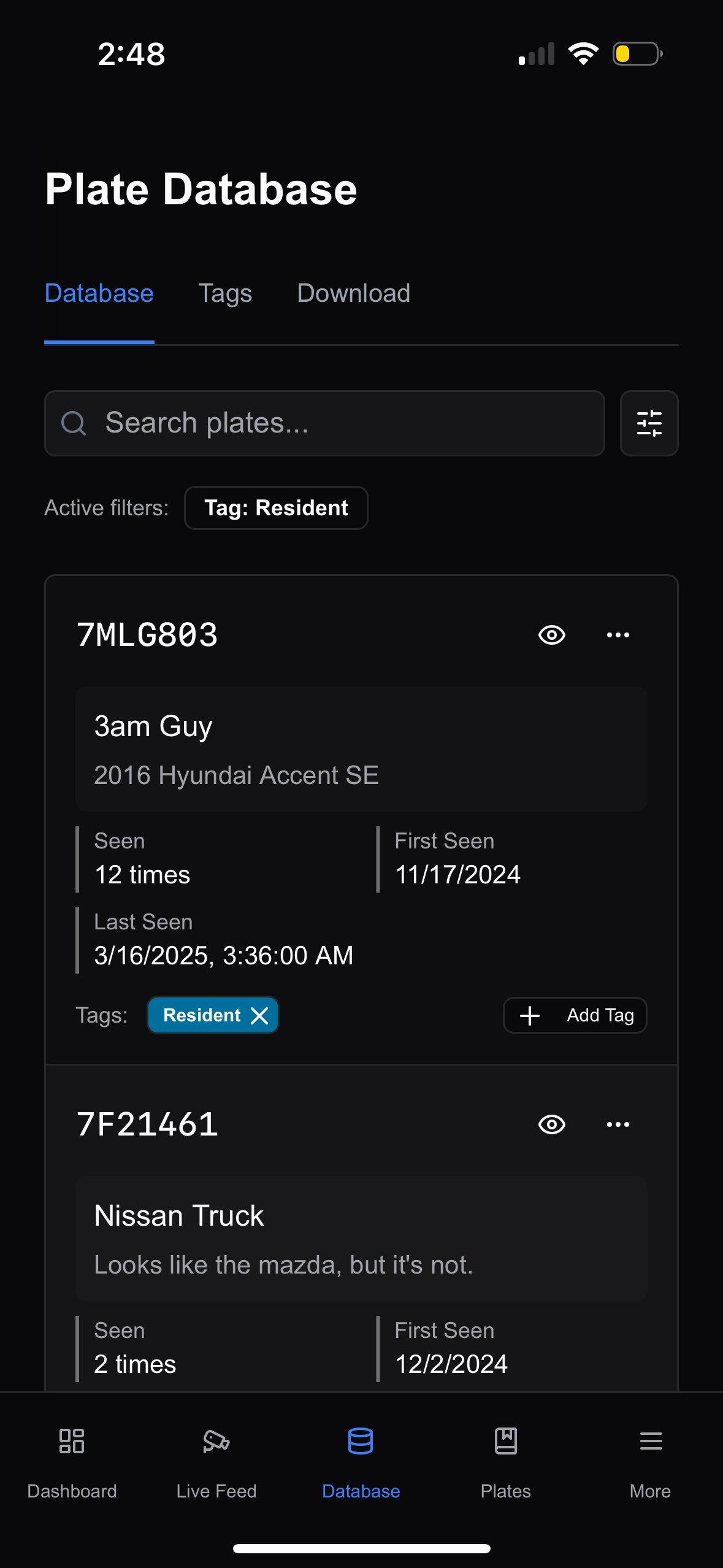Select the Database cylinder icon in nav

point(361,1441)
